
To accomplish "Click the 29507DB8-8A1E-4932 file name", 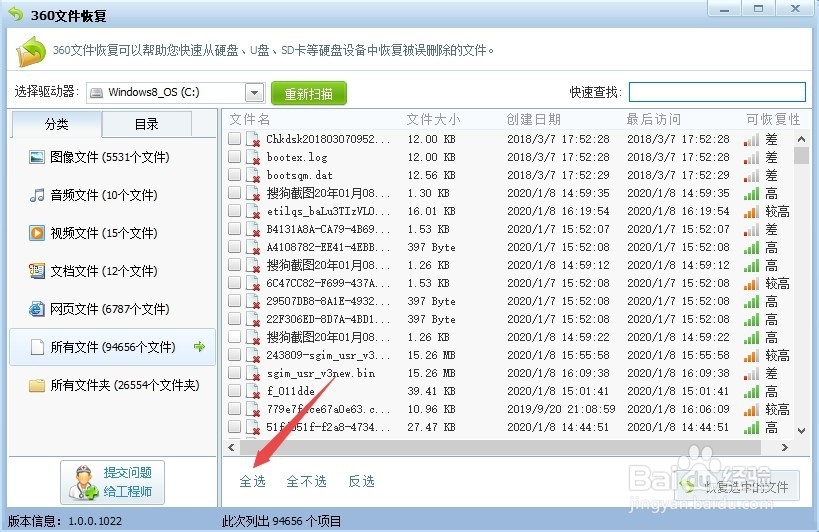I will 328,301.
